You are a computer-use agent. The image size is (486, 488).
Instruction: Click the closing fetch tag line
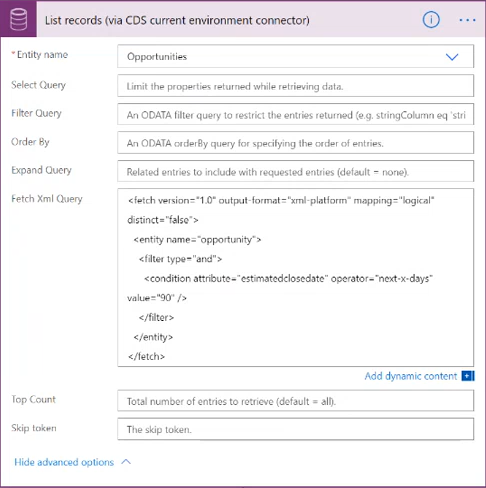point(146,356)
